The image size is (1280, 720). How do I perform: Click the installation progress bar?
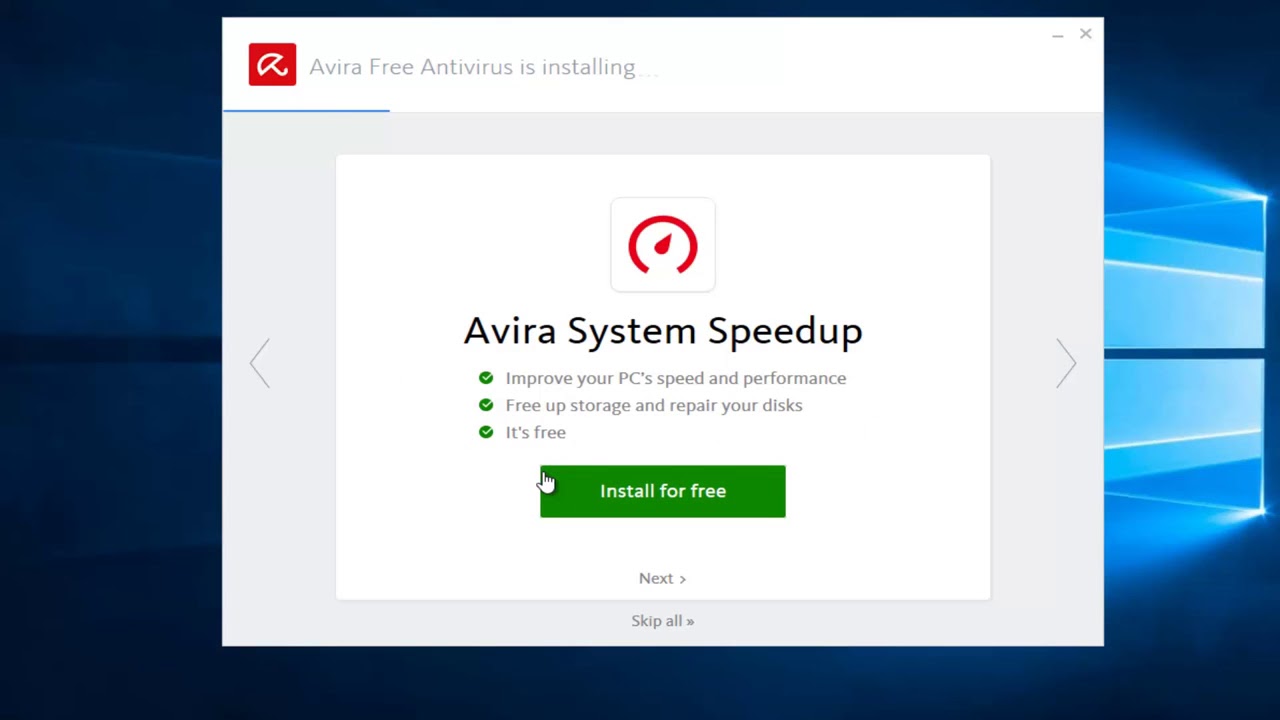point(663,111)
